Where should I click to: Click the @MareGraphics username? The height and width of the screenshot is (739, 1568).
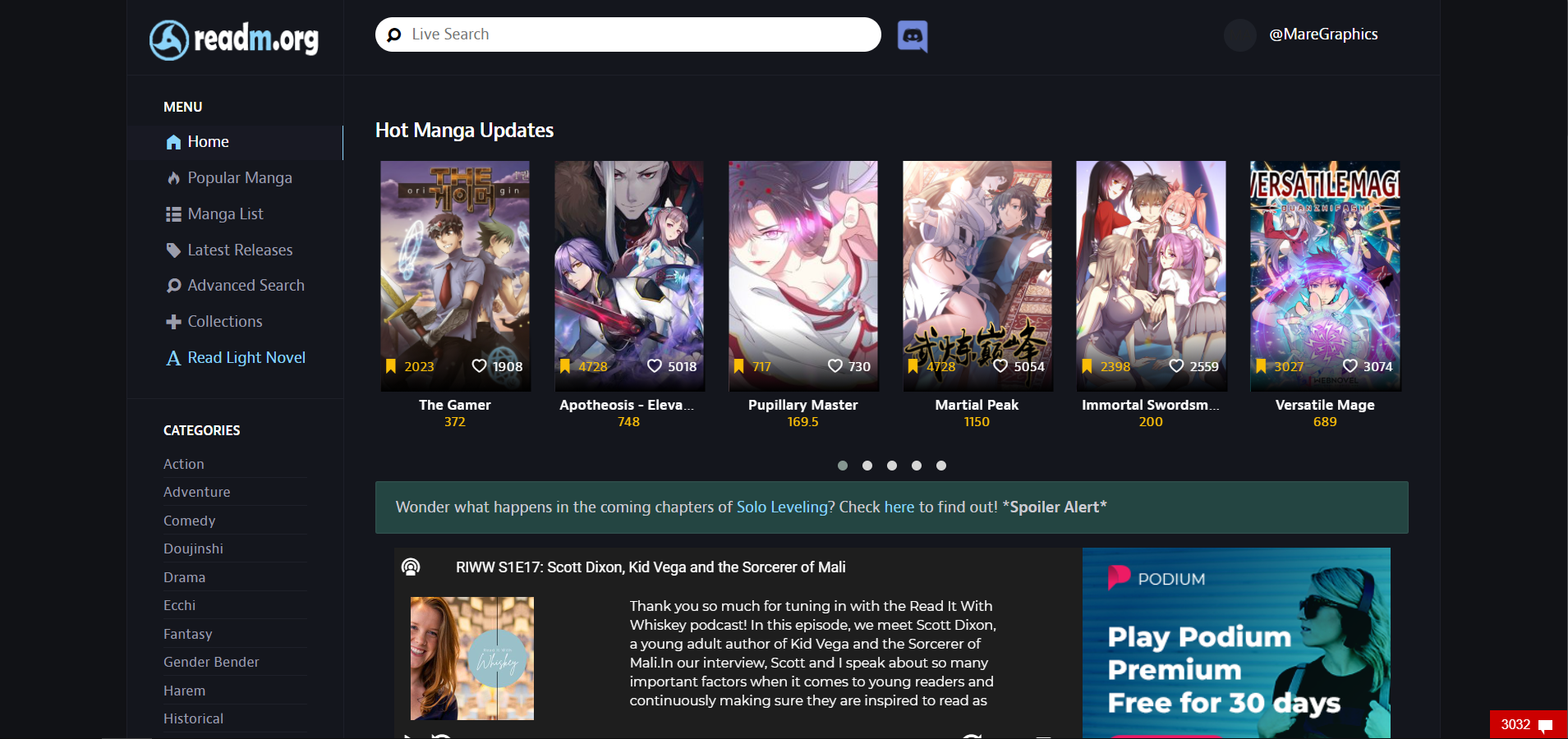(x=1324, y=34)
